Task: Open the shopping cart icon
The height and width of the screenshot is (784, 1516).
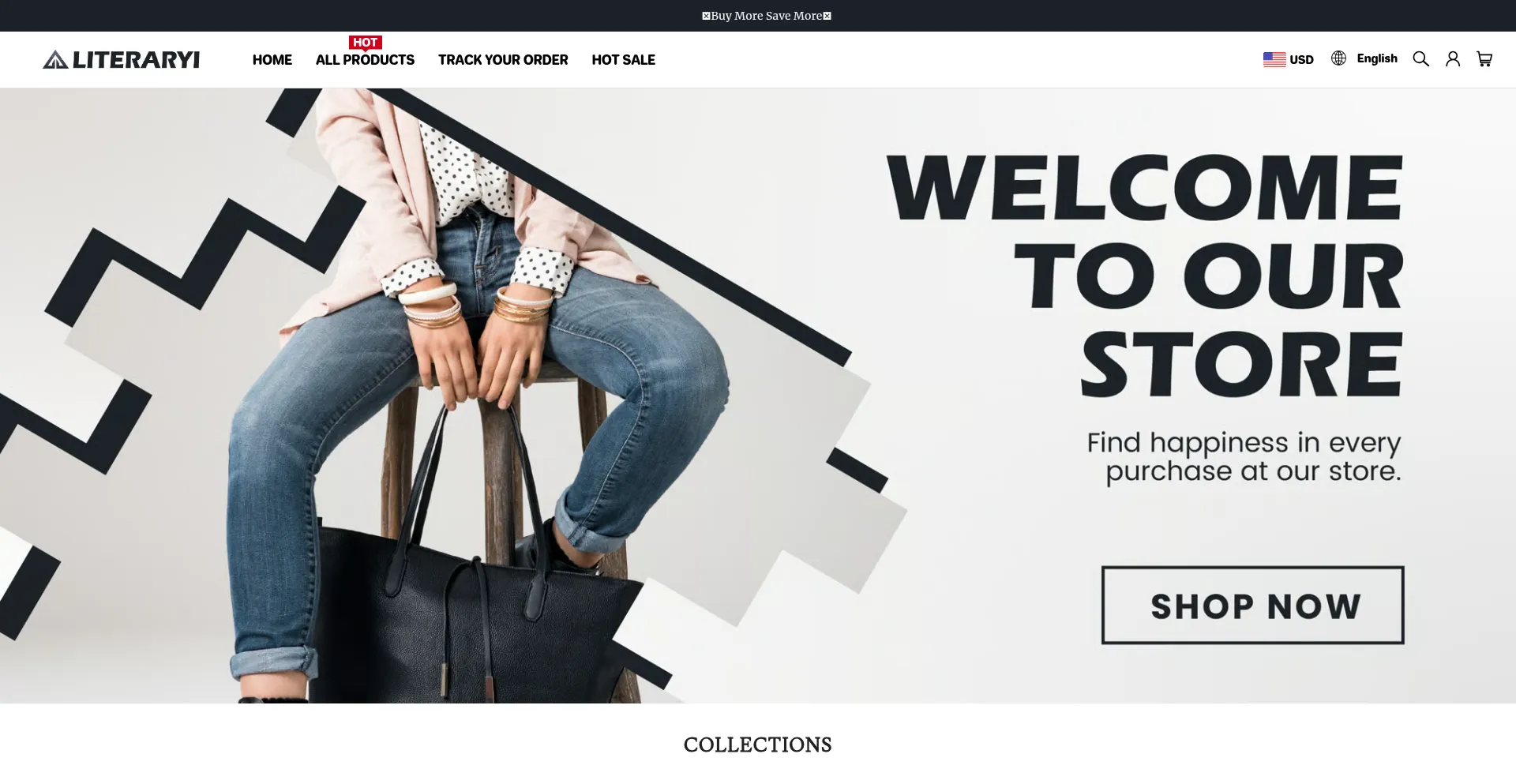Action: point(1484,59)
